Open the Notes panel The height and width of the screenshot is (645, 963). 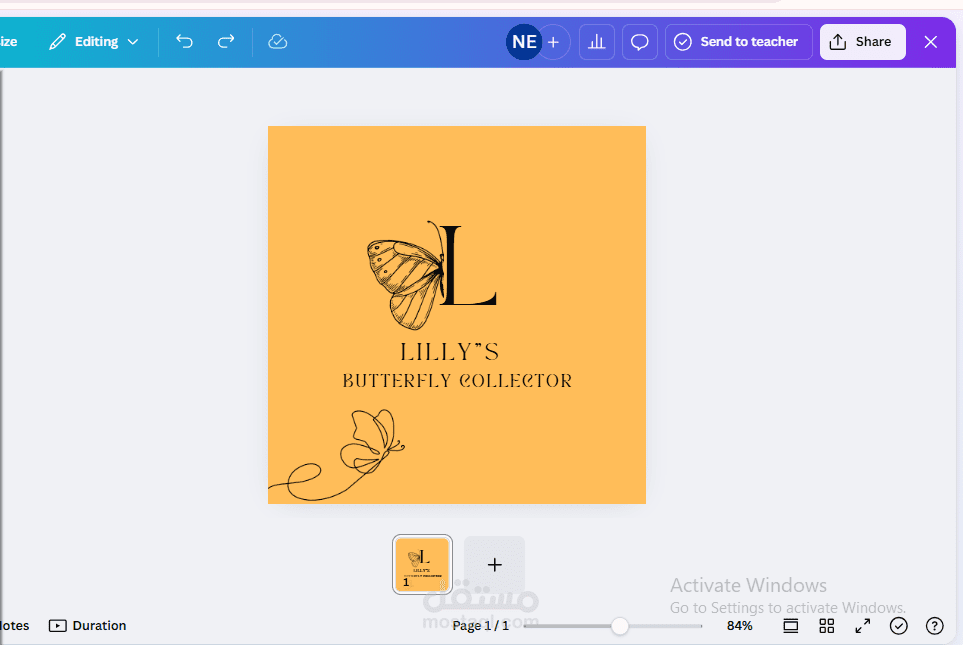click(14, 625)
